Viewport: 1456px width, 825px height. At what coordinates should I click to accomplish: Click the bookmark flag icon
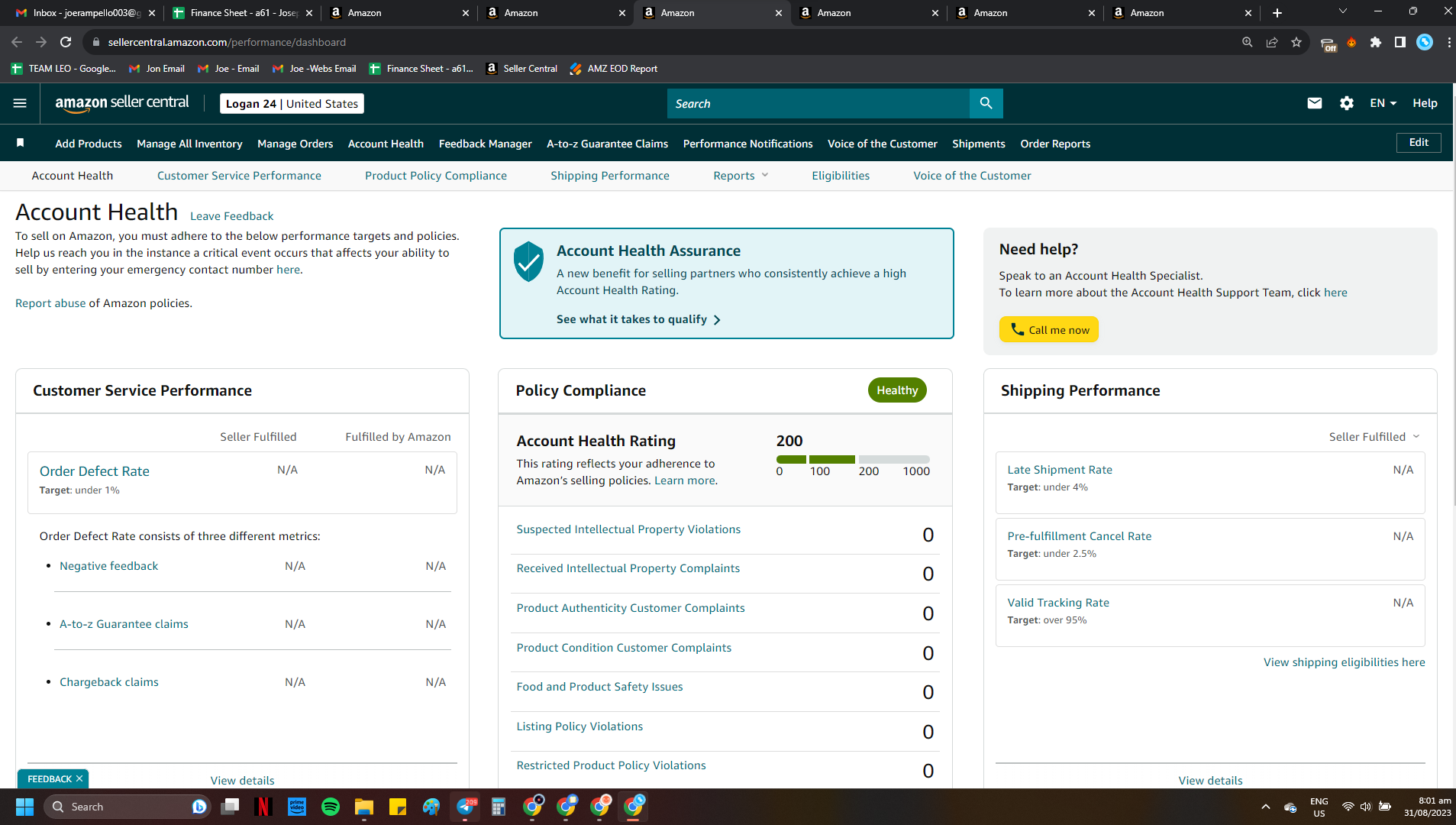click(x=21, y=143)
